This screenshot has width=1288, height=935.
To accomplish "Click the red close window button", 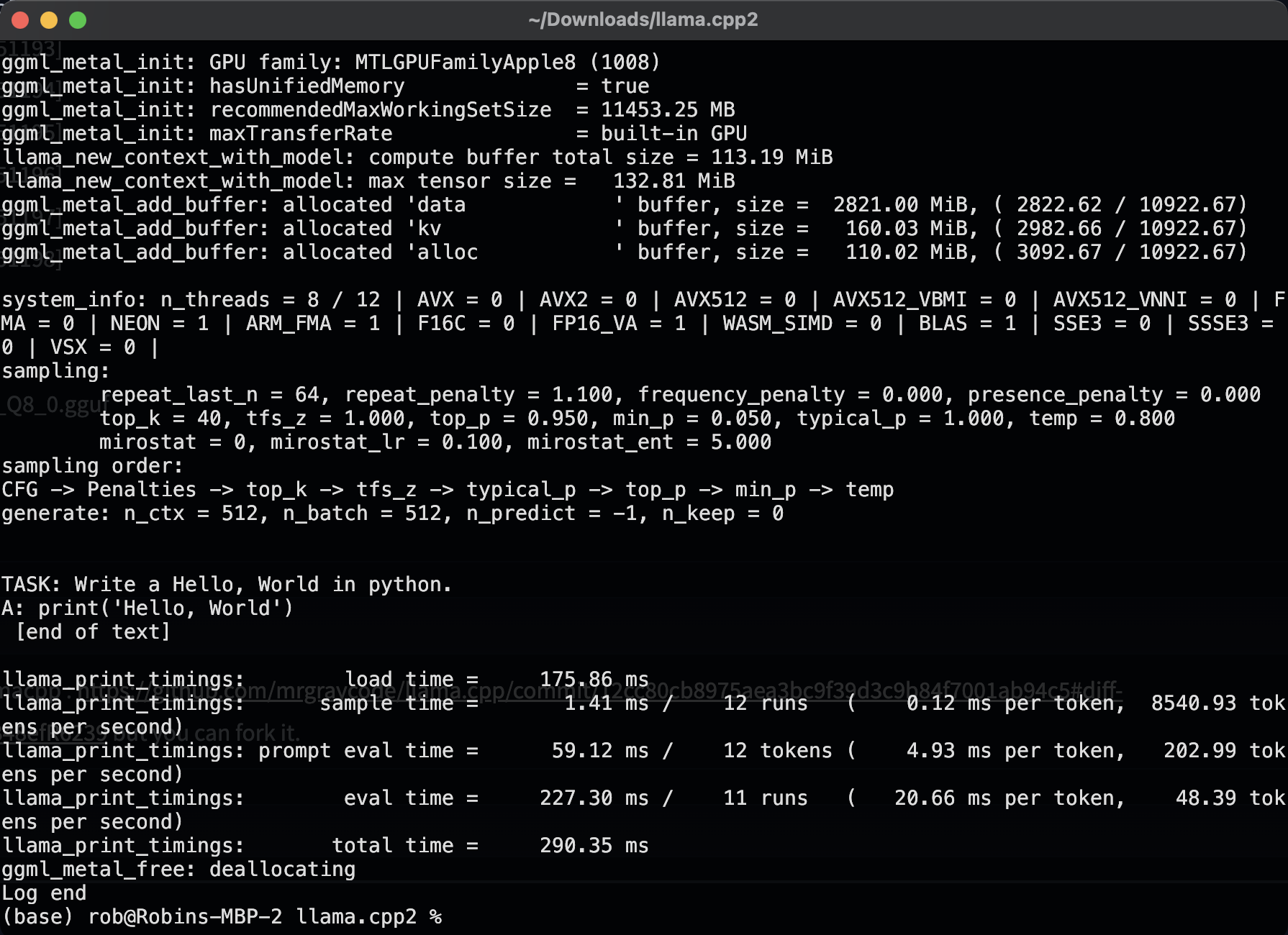I will tap(20, 20).
